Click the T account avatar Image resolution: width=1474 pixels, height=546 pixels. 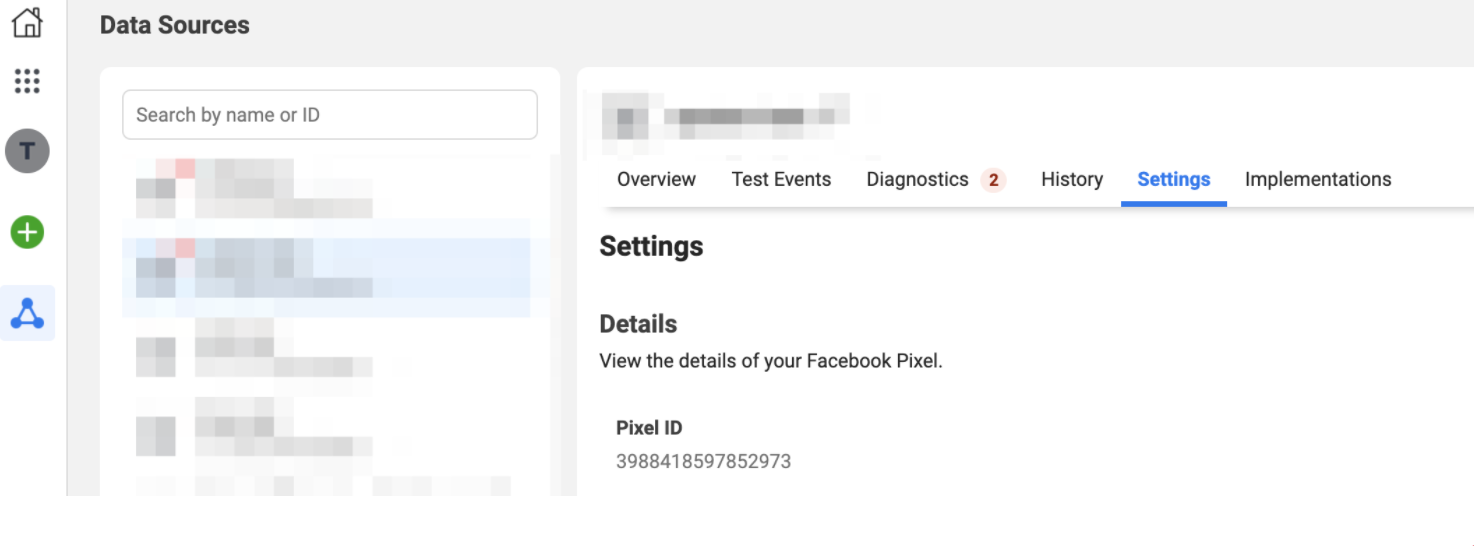tap(27, 151)
